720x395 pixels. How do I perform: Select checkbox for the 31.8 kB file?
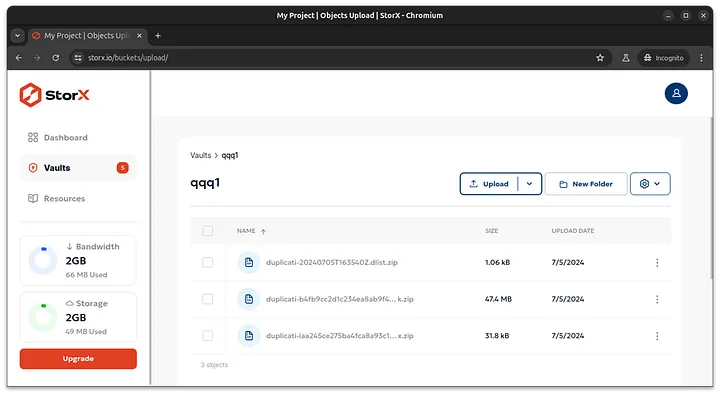[x=208, y=336]
